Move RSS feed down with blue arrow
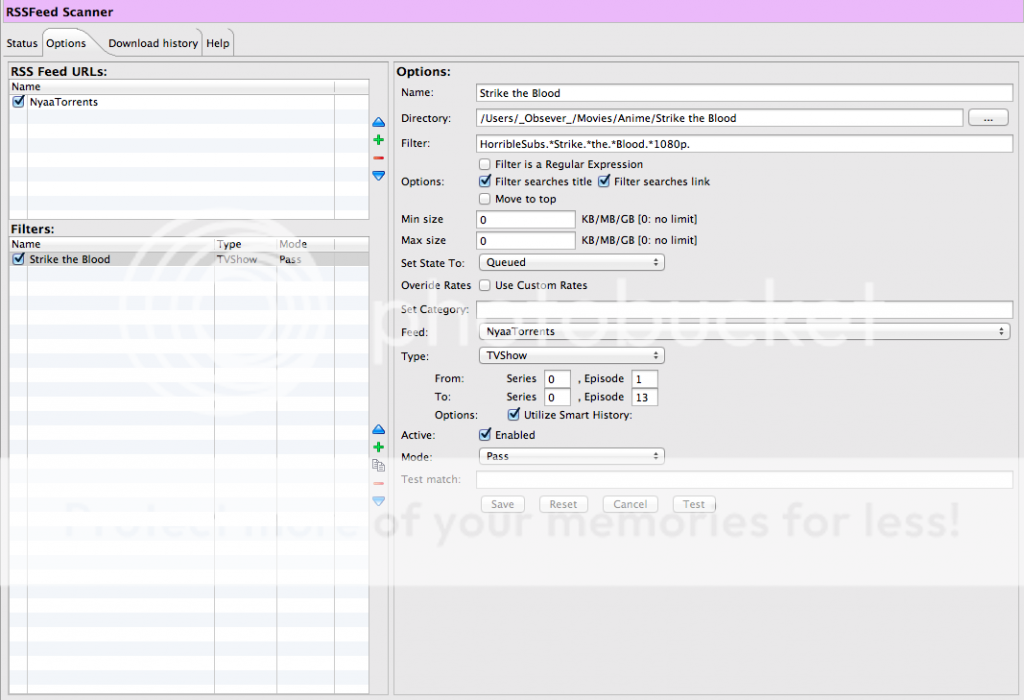1024x700 pixels. (378, 176)
